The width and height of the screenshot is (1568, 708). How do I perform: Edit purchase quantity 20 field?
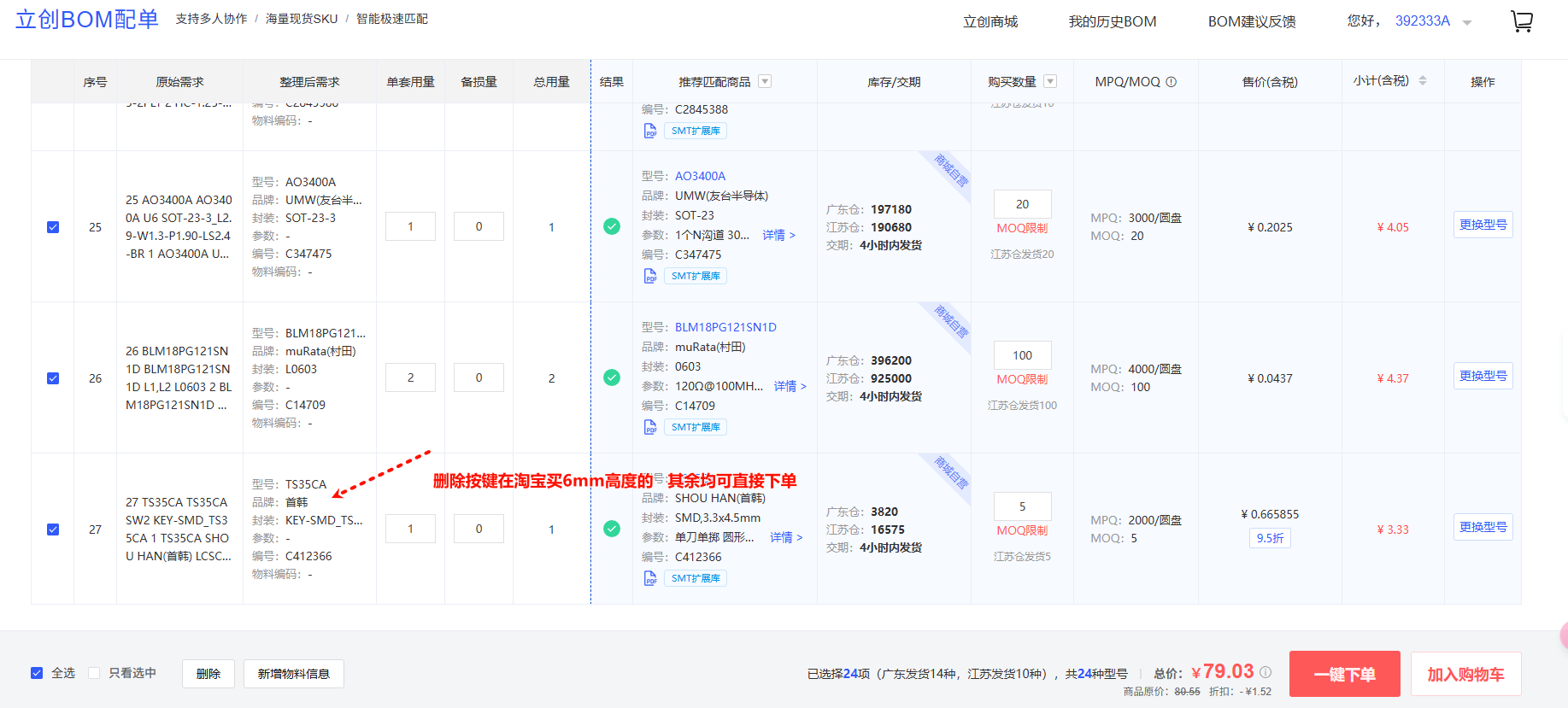(x=1022, y=204)
